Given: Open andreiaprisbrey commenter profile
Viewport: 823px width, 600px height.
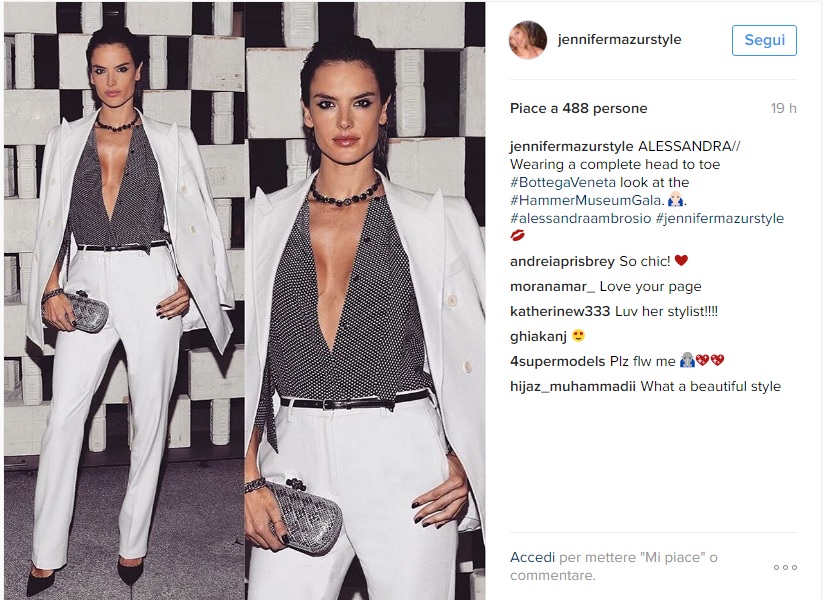Looking at the screenshot, I should [x=562, y=261].
